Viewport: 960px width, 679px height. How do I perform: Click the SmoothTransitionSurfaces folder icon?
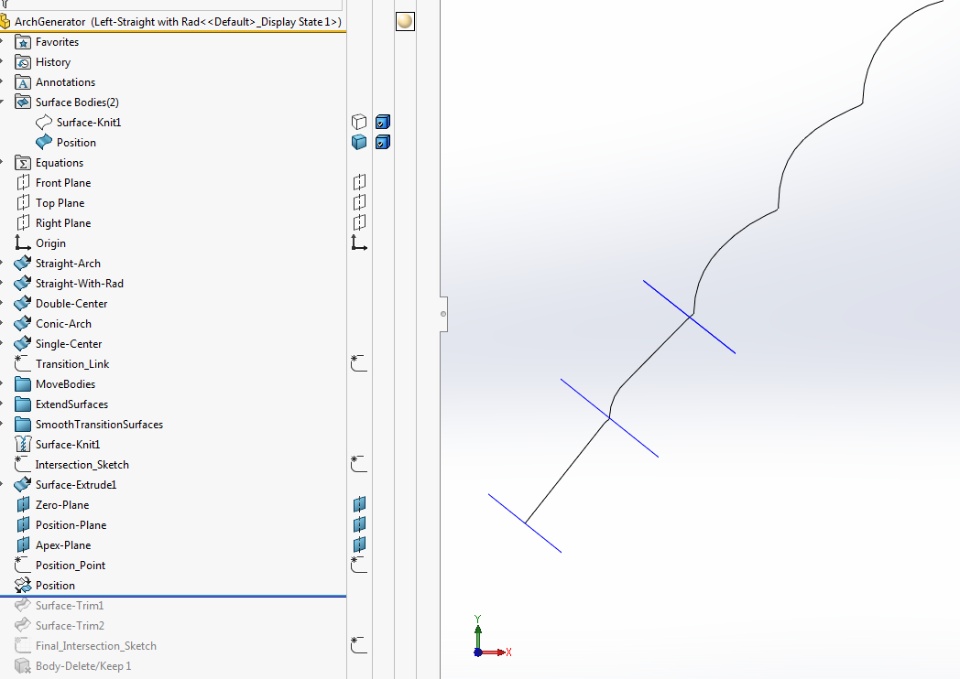(x=23, y=425)
